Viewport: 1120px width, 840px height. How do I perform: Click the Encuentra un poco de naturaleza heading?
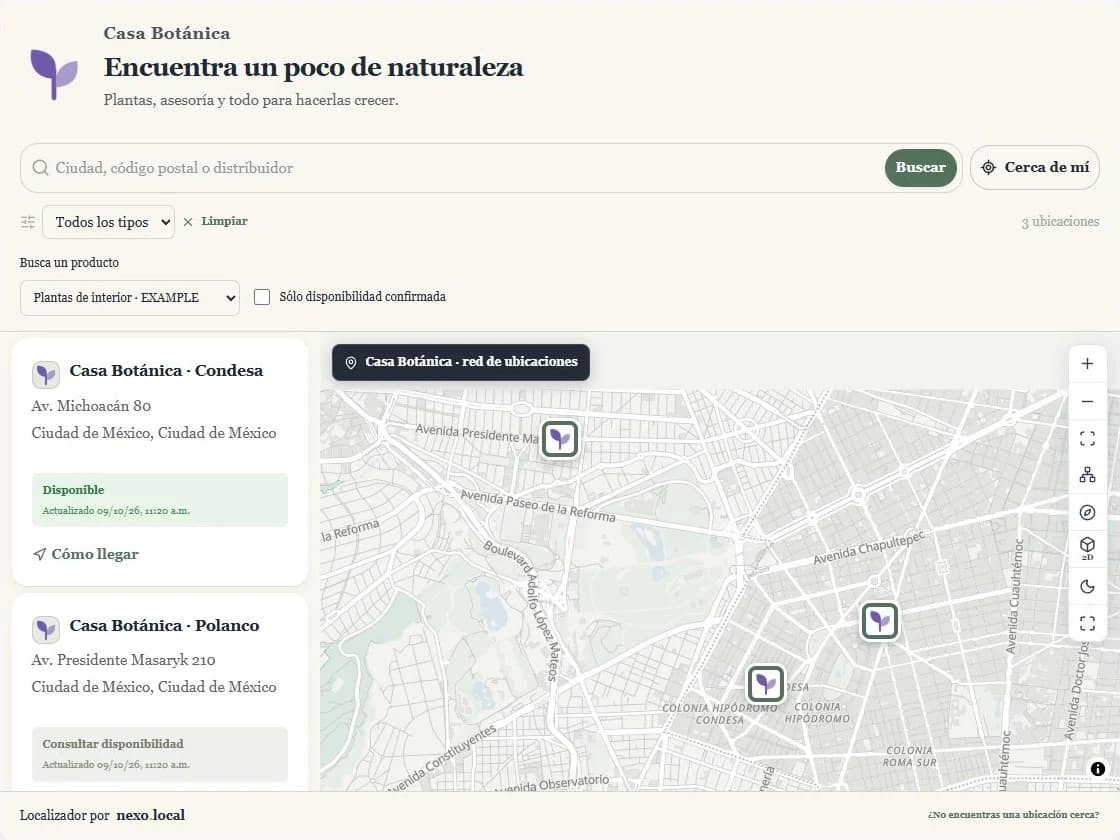pos(314,67)
